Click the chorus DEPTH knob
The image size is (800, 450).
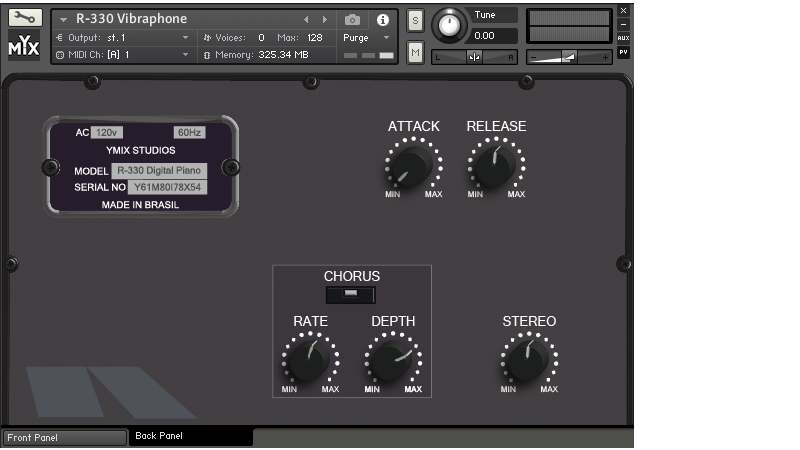click(392, 360)
